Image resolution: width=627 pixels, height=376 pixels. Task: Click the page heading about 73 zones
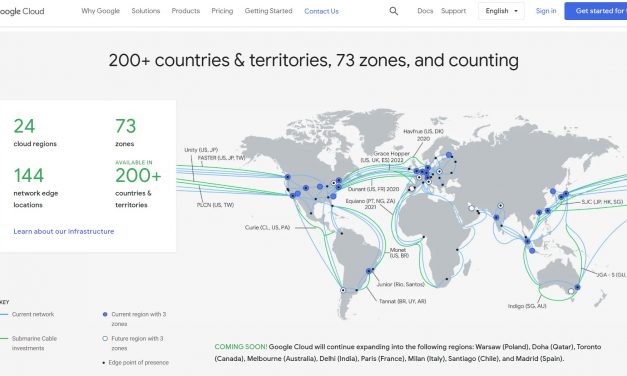click(314, 60)
